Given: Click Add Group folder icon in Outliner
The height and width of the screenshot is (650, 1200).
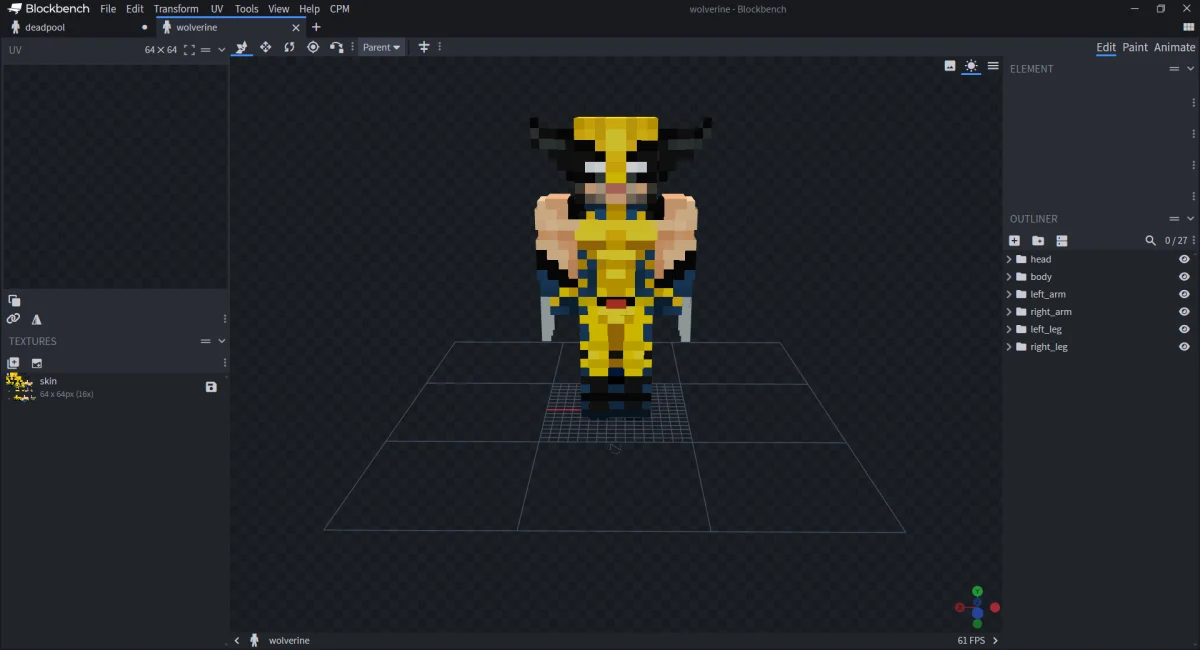Looking at the screenshot, I should (x=1038, y=241).
